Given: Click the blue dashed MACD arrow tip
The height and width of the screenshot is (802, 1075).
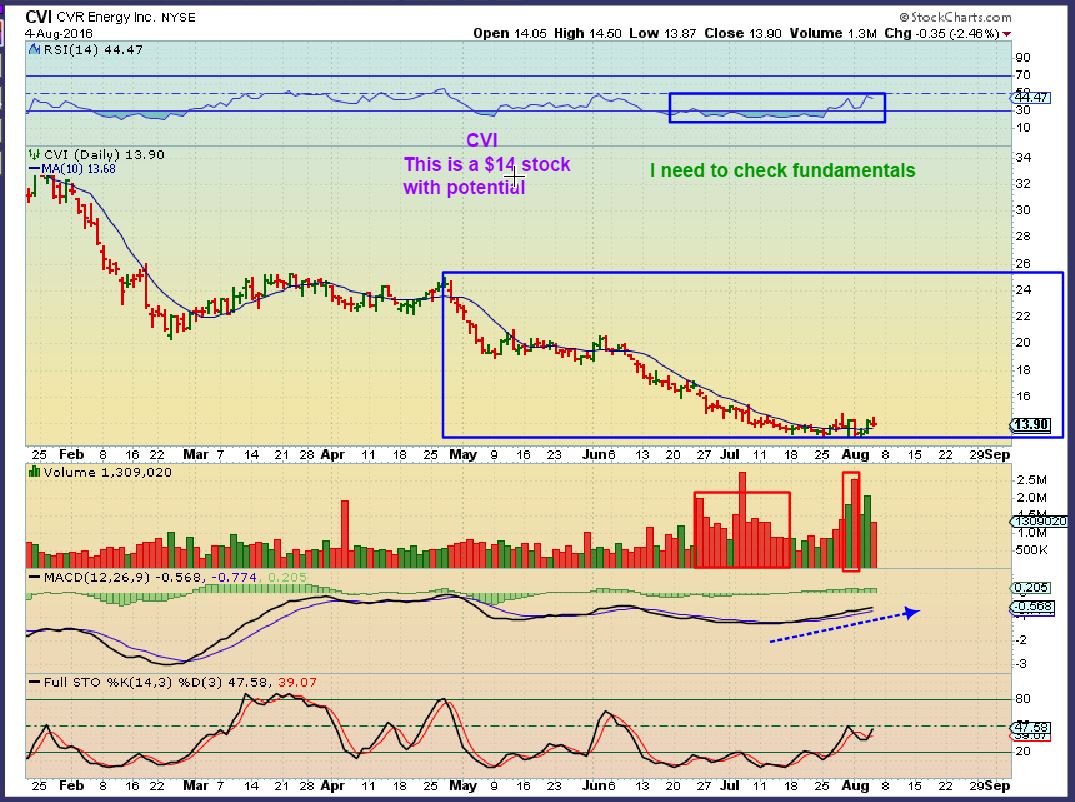Looking at the screenshot, I should click(x=912, y=611).
